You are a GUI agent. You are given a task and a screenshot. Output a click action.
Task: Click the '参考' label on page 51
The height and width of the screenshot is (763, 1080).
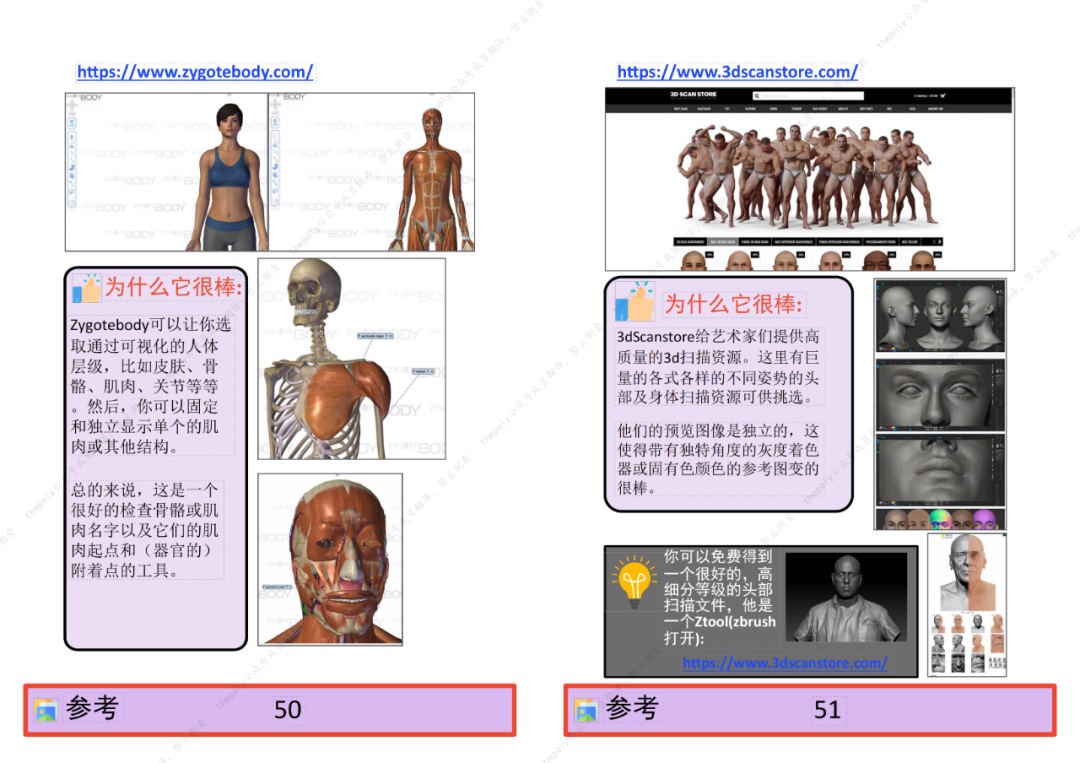[x=633, y=709]
